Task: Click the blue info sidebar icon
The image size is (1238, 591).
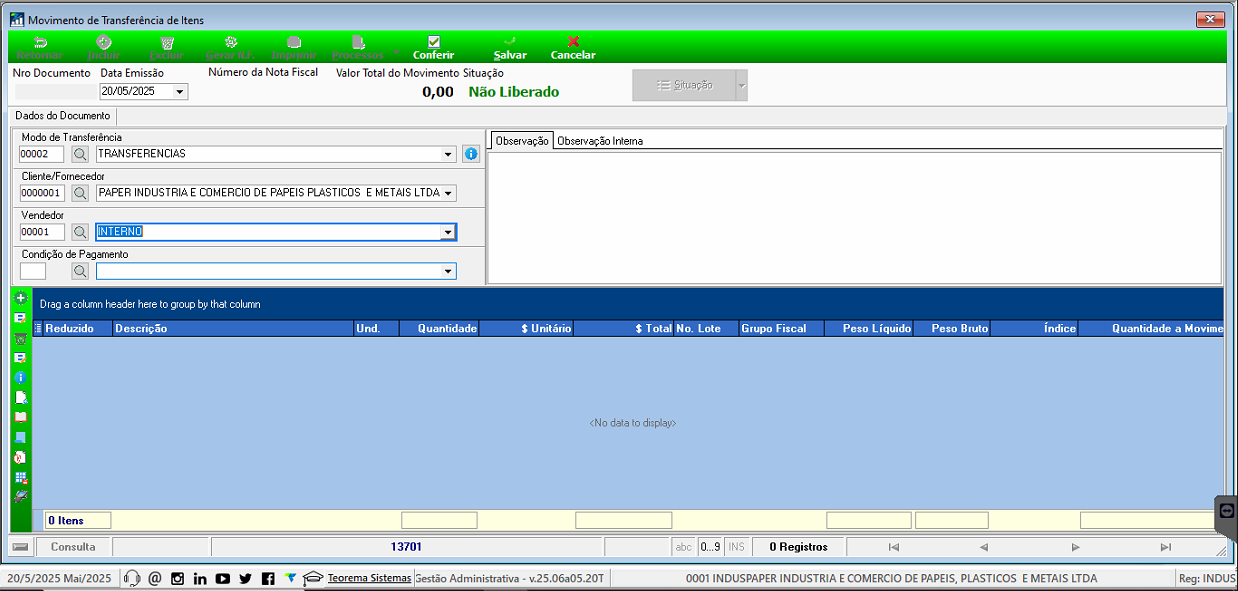Action: pos(20,378)
